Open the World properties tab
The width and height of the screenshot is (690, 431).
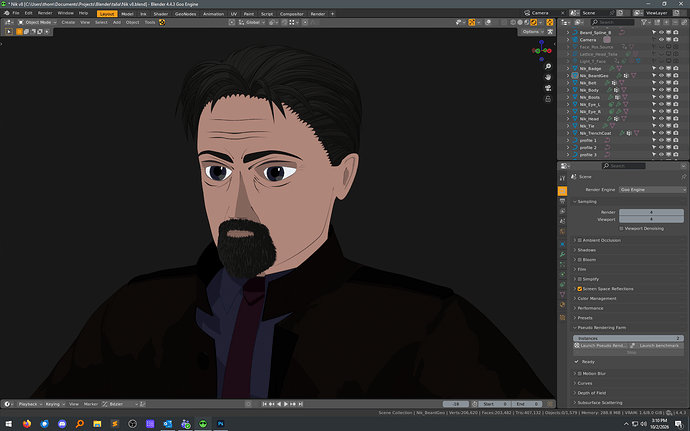562,232
